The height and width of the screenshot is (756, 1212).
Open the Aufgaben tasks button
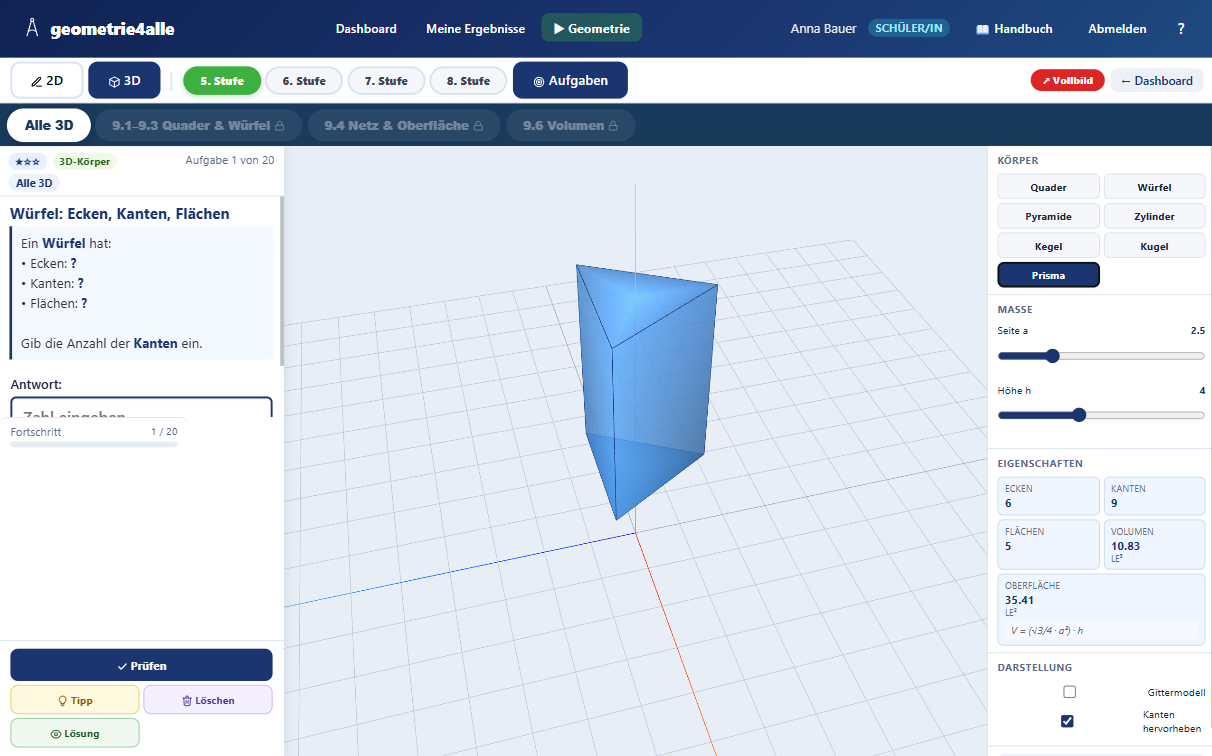(570, 80)
